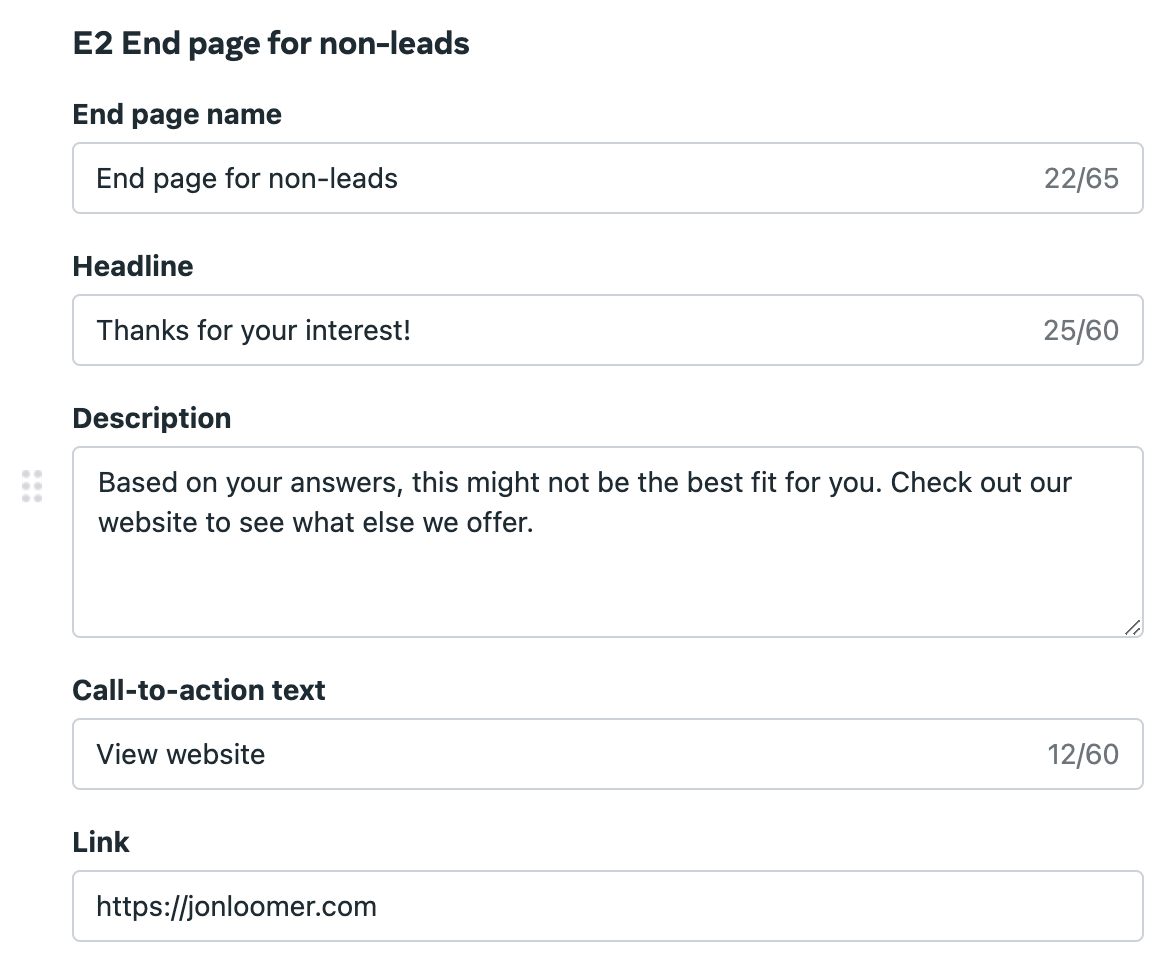Click the textarea resize grip in Description box

point(1132,628)
